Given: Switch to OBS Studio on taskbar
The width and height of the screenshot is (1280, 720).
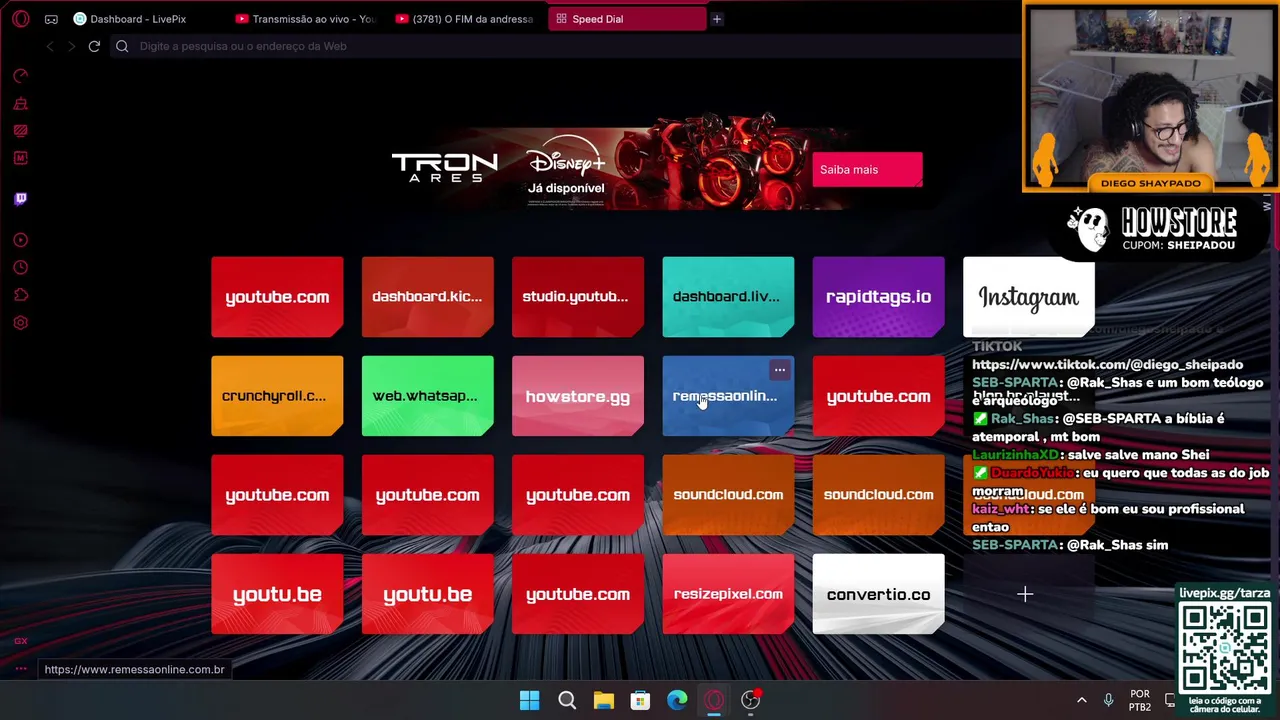Looking at the screenshot, I should 750,700.
